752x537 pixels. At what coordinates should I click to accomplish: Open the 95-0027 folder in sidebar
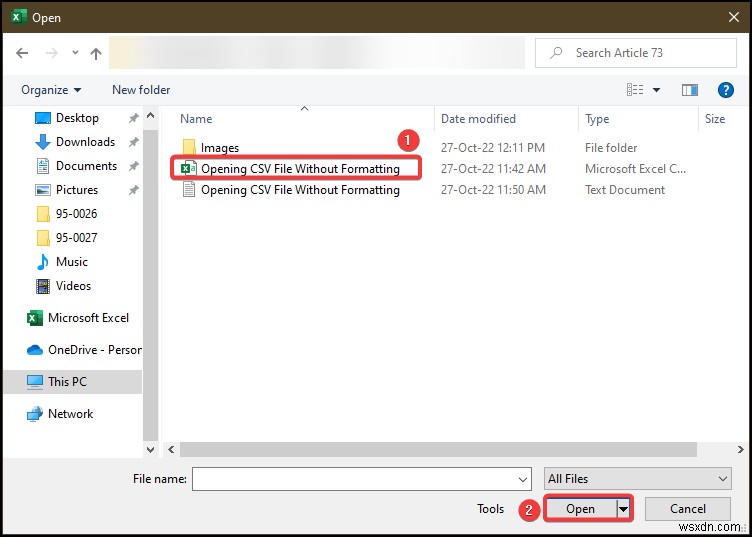pos(76,238)
